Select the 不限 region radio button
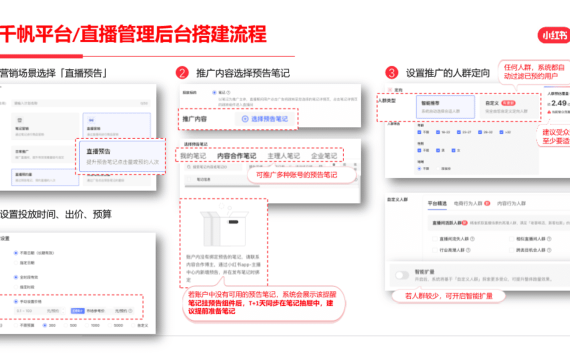The width and height of the screenshot is (570, 360). click(x=419, y=169)
